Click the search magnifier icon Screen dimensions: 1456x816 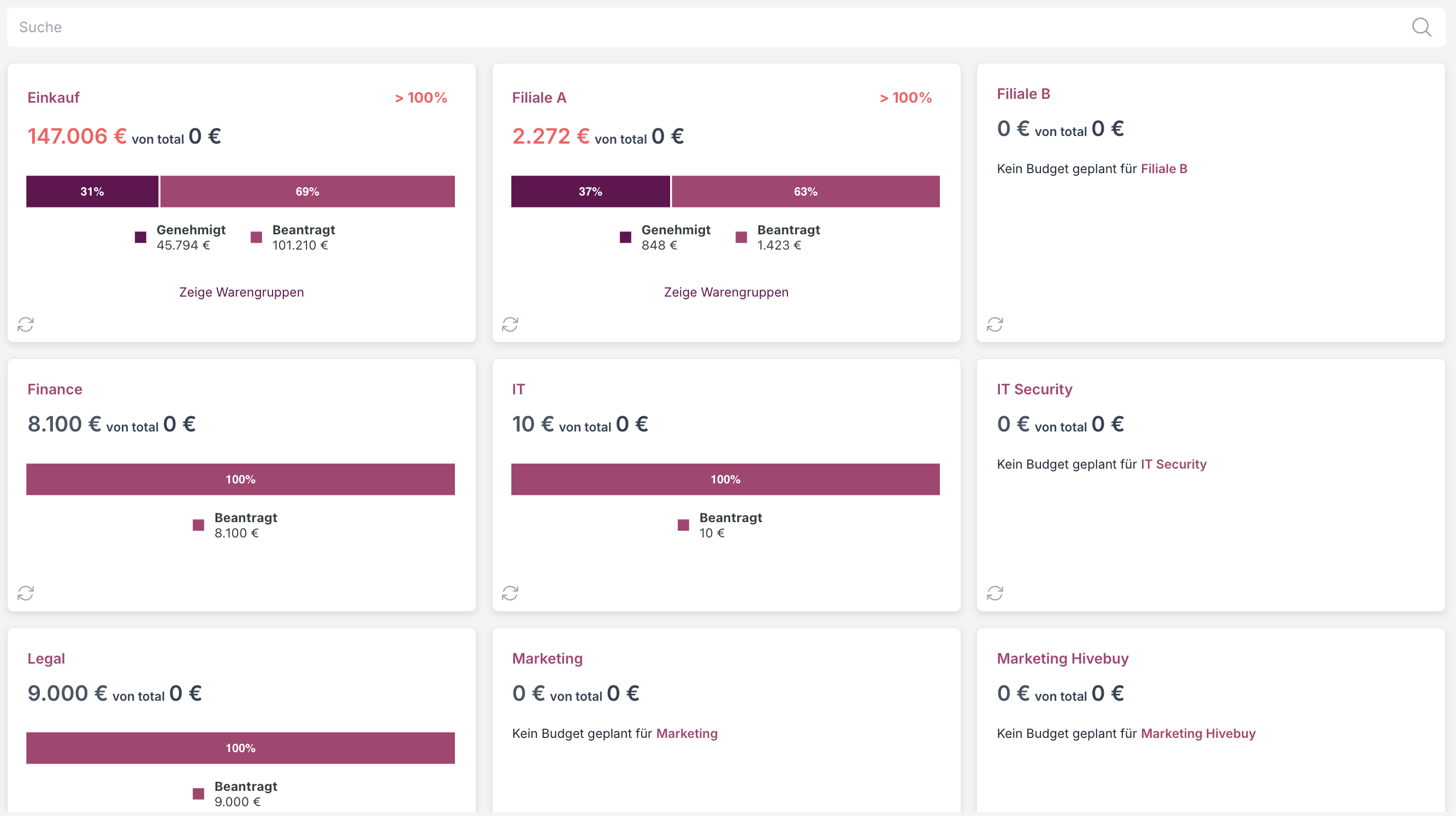point(1421,27)
